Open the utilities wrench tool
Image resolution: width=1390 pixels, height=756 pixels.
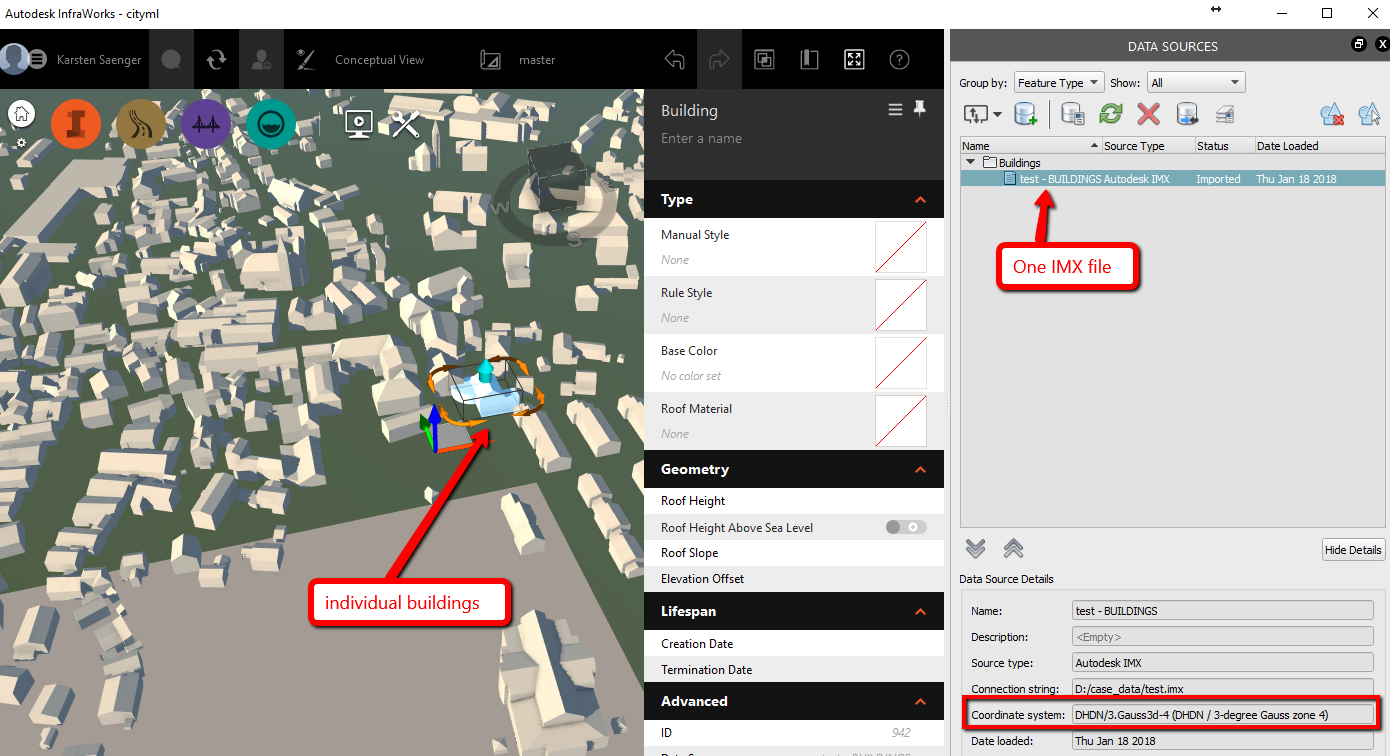pos(405,124)
